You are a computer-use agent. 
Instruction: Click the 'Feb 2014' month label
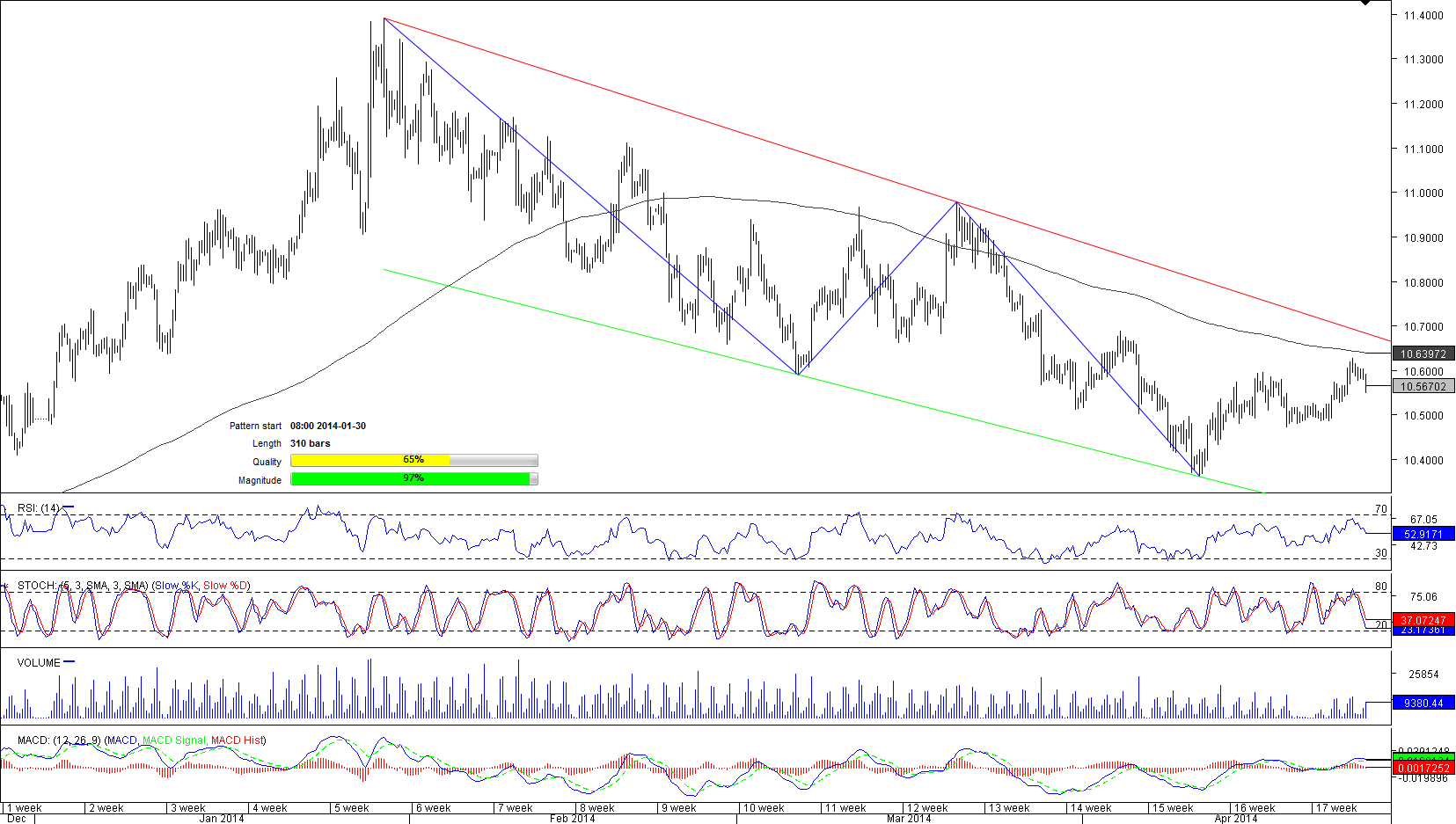point(572,819)
